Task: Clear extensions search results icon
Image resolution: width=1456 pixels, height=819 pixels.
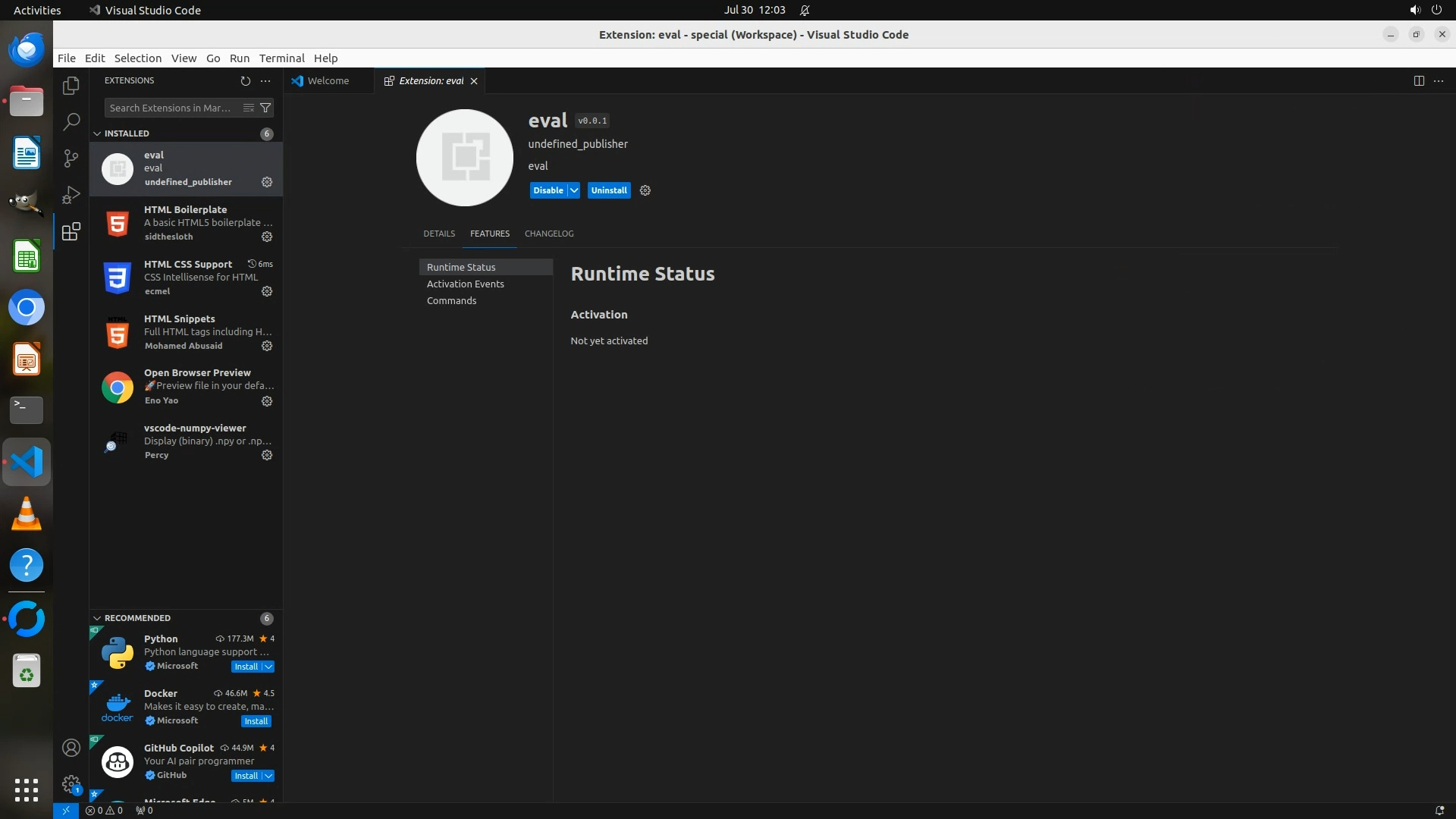Action: pos(248,108)
